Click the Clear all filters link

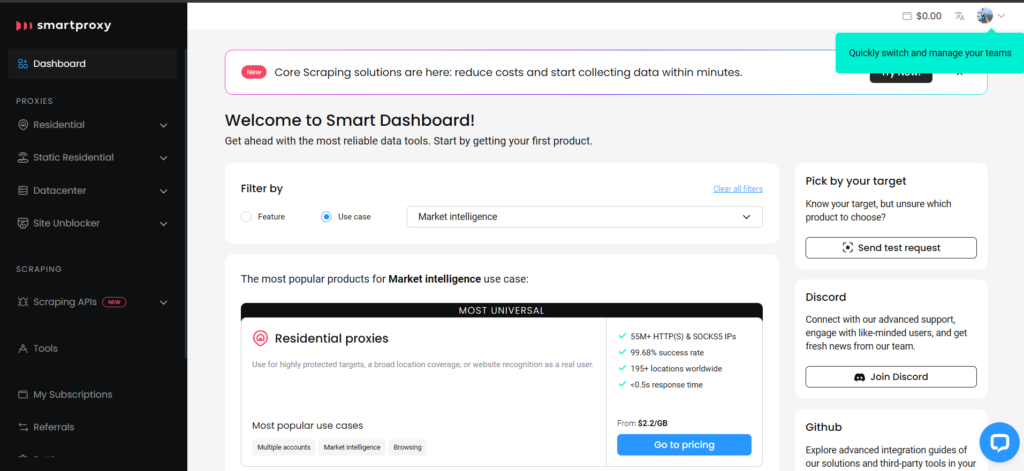(x=738, y=189)
